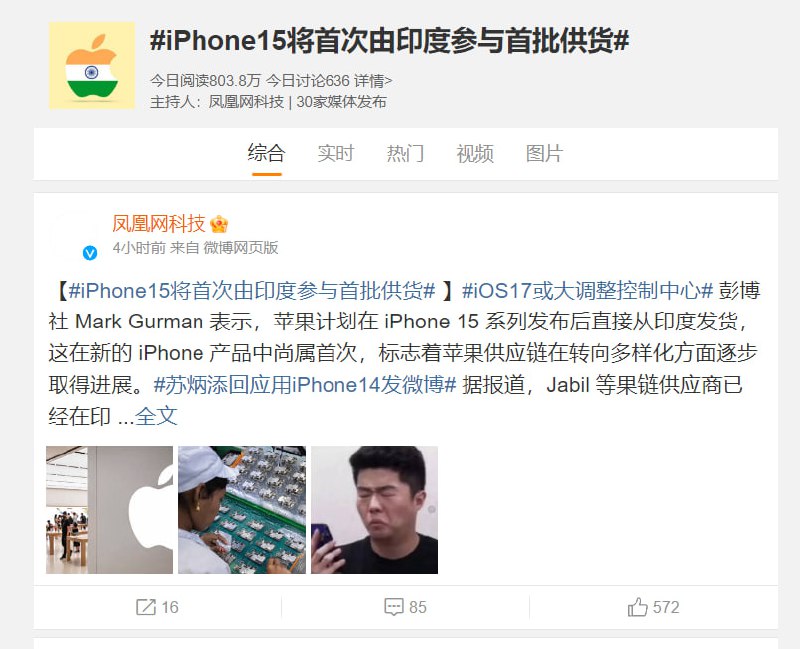Viewport: 800px width, 649px height.
Task: Switch to the 实时 tab
Action: click(x=335, y=153)
